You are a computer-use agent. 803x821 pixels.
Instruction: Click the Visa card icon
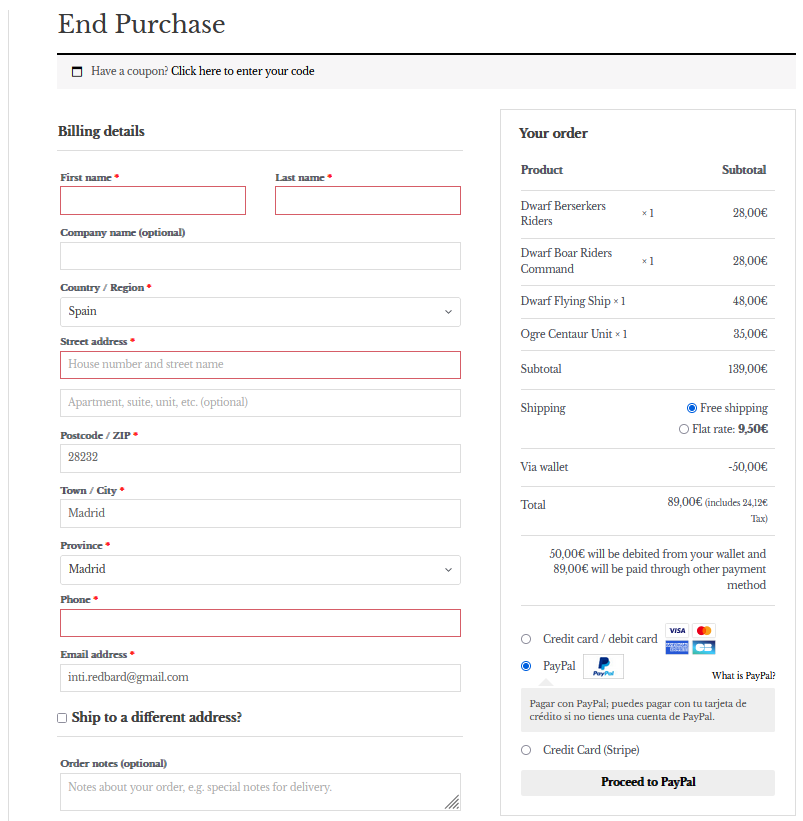[677, 631]
